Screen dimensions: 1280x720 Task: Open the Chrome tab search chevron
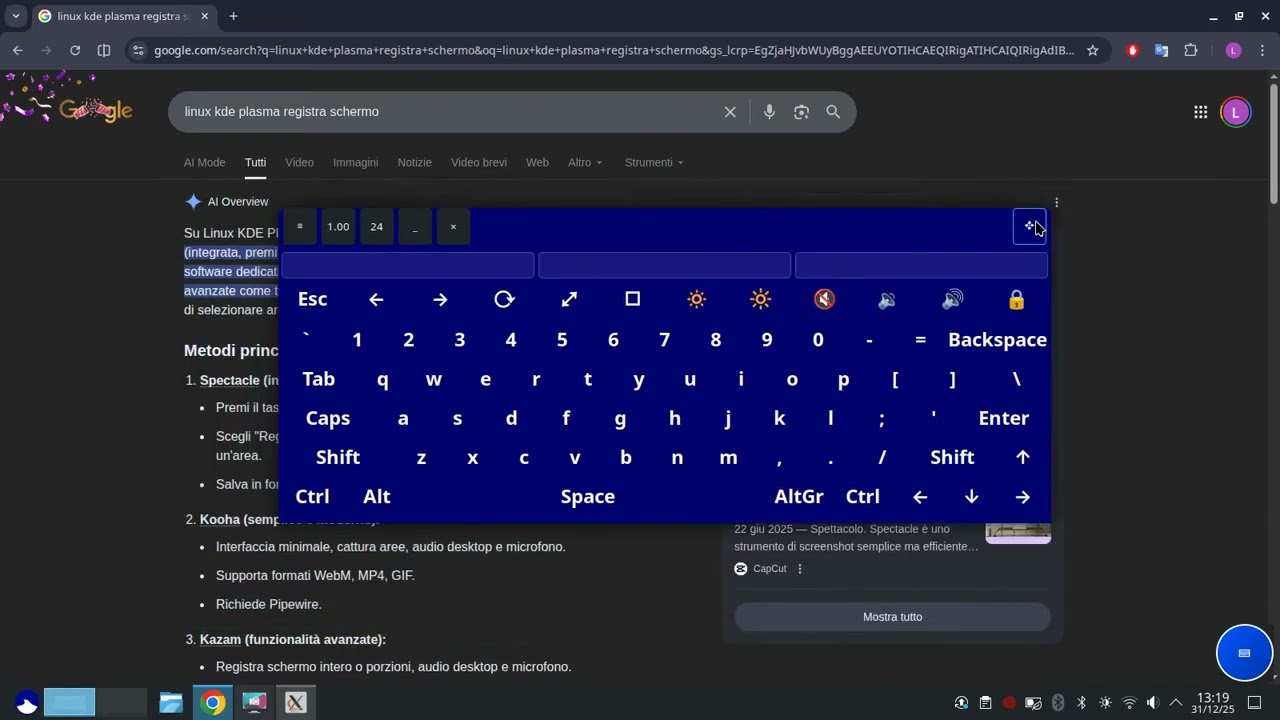(16, 16)
